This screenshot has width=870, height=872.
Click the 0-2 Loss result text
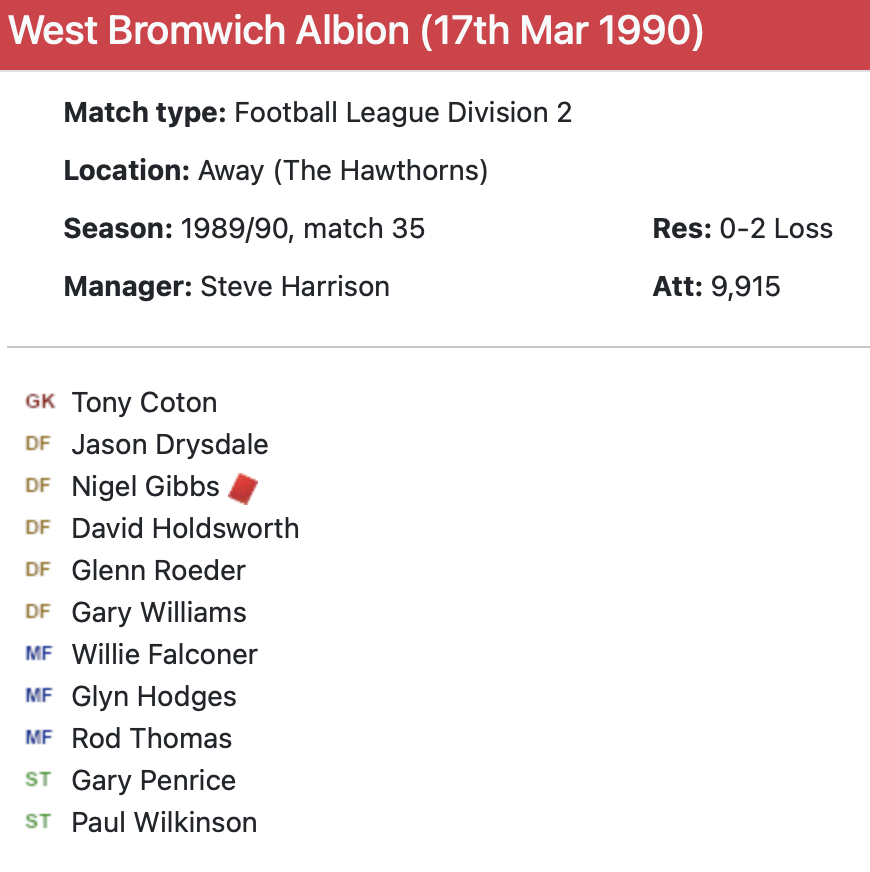[x=776, y=229]
